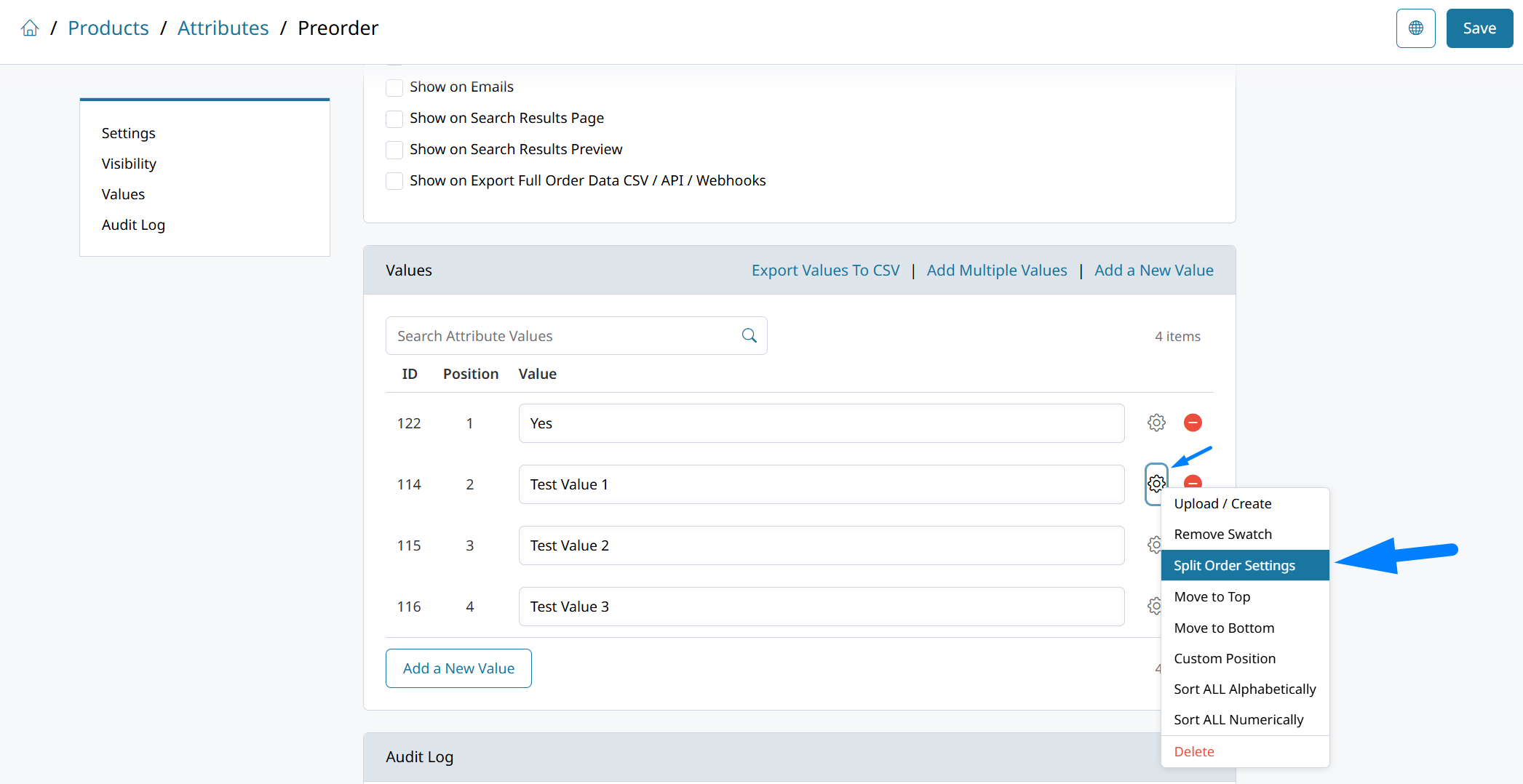This screenshot has height=784, width=1523.
Task: Jump to Values section in sidebar
Action: [x=123, y=194]
